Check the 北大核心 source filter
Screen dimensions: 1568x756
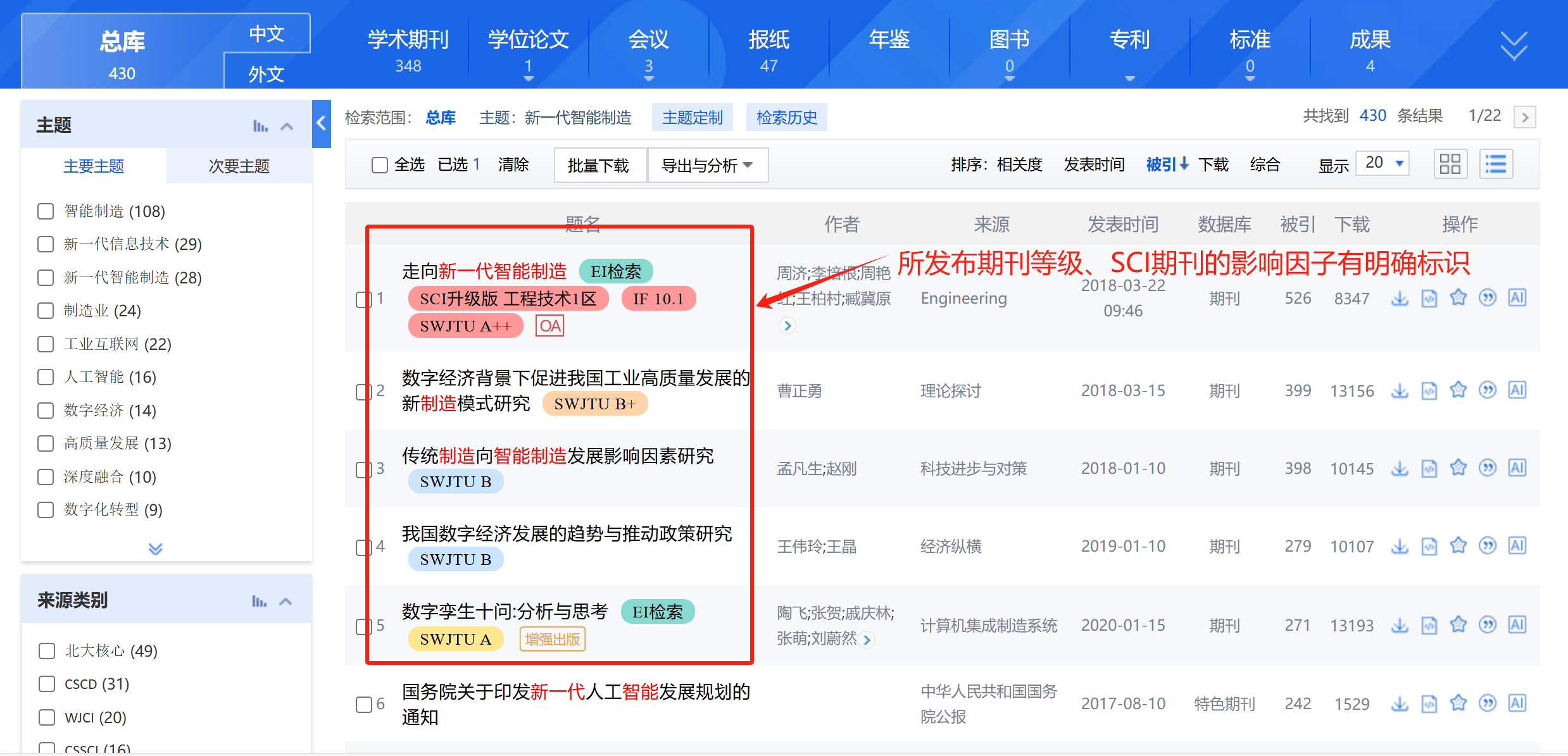(x=47, y=651)
